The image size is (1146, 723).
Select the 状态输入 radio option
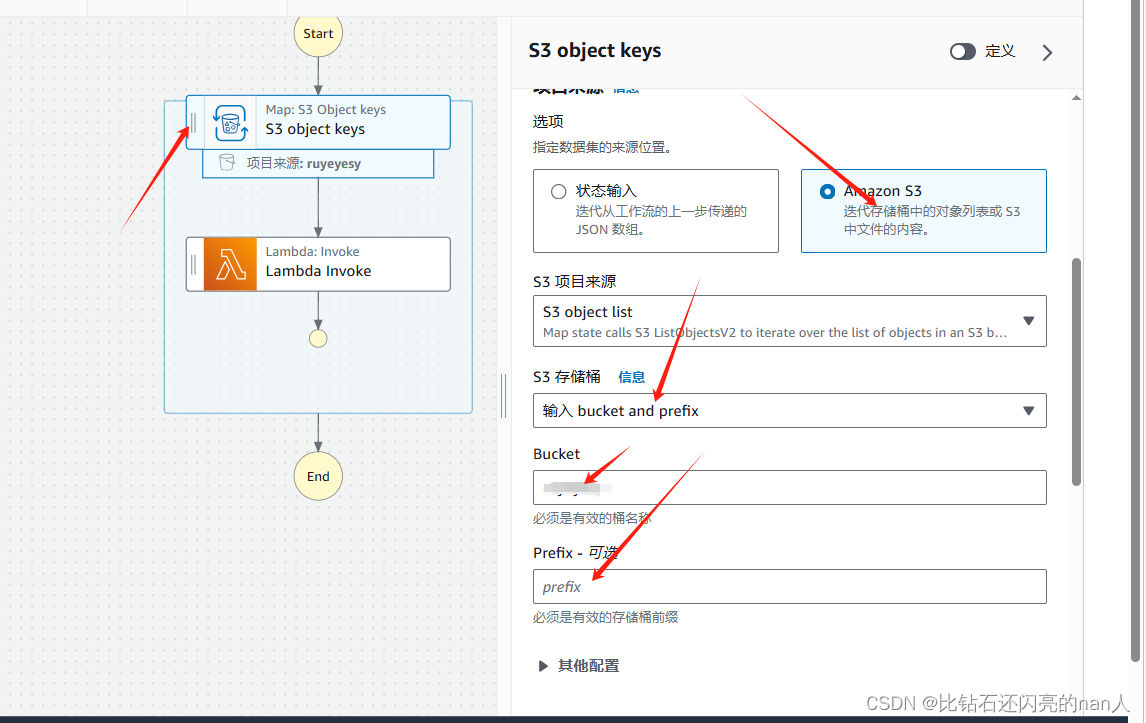(558, 192)
